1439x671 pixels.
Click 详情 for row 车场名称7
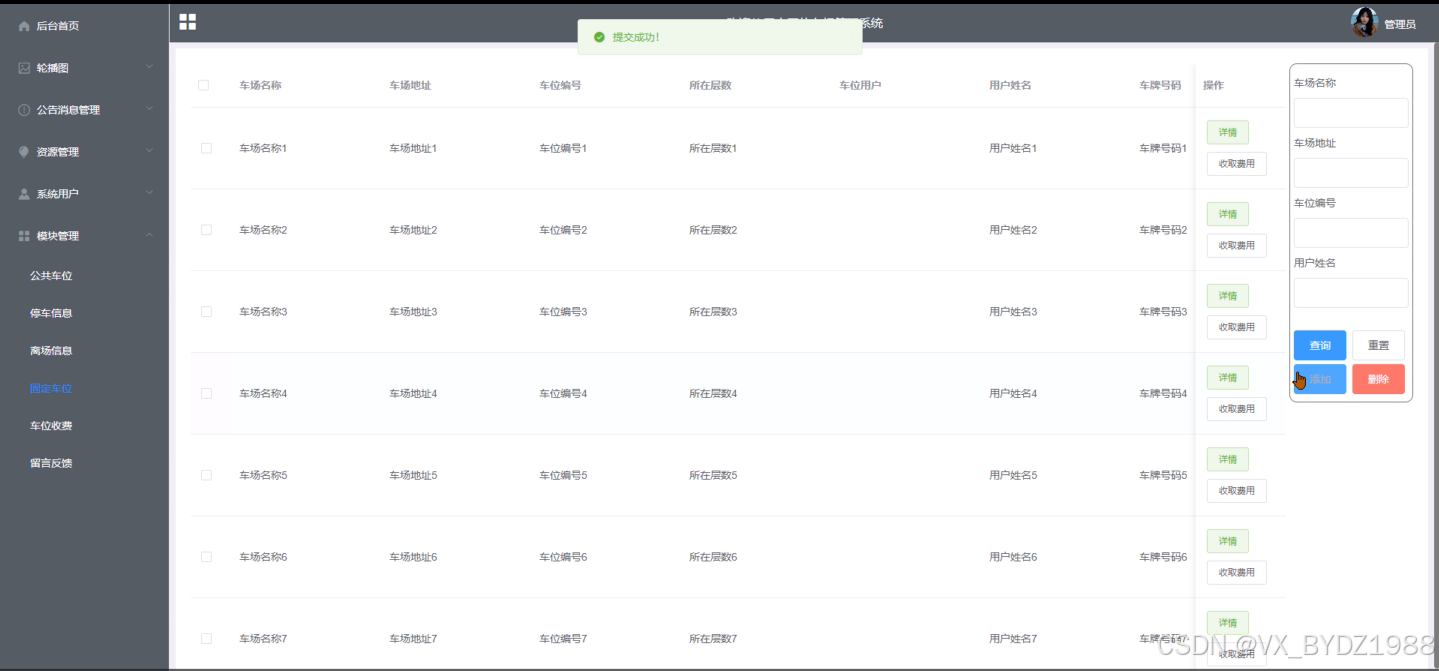pyautogui.click(x=1228, y=623)
